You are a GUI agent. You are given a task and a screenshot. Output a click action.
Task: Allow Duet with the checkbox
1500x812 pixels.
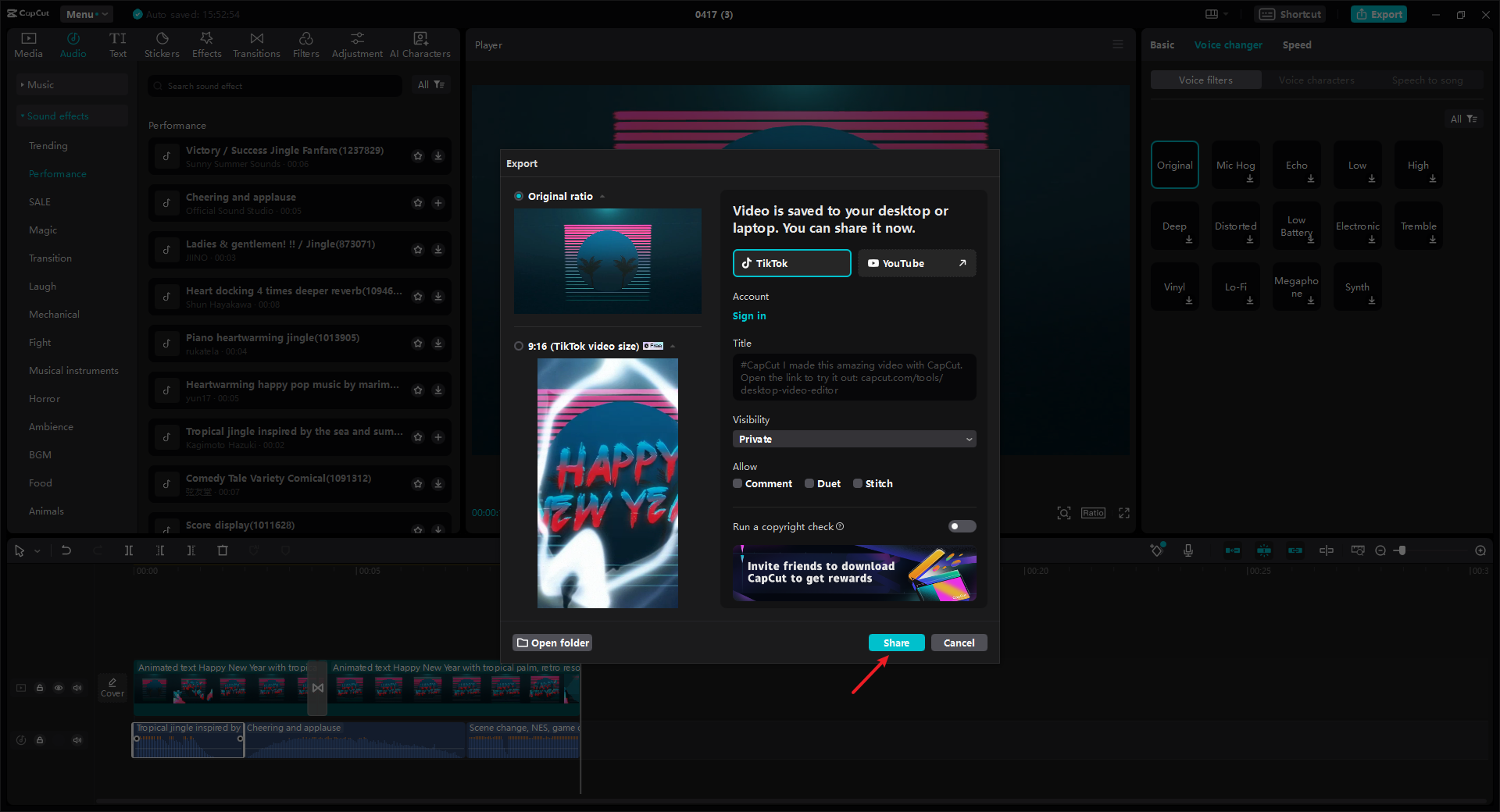pos(809,483)
